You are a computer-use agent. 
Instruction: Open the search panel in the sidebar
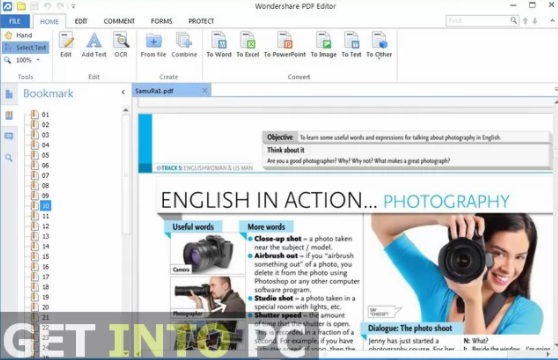coord(9,158)
